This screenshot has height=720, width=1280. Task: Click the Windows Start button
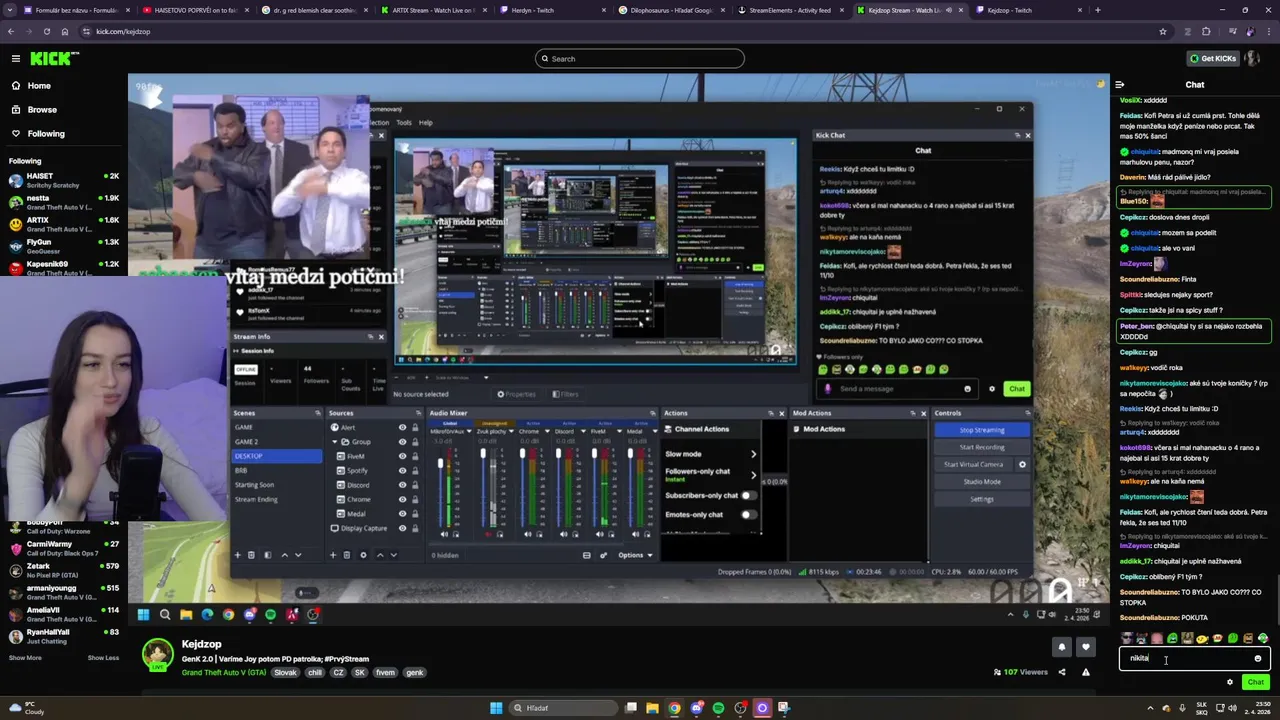pos(496,708)
